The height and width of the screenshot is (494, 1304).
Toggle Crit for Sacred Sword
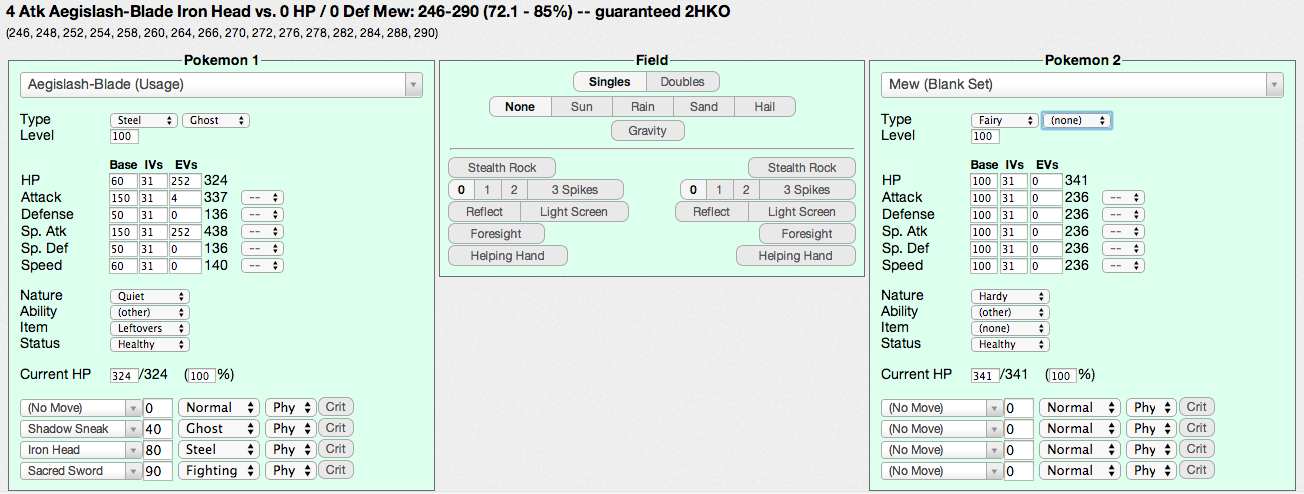336,470
